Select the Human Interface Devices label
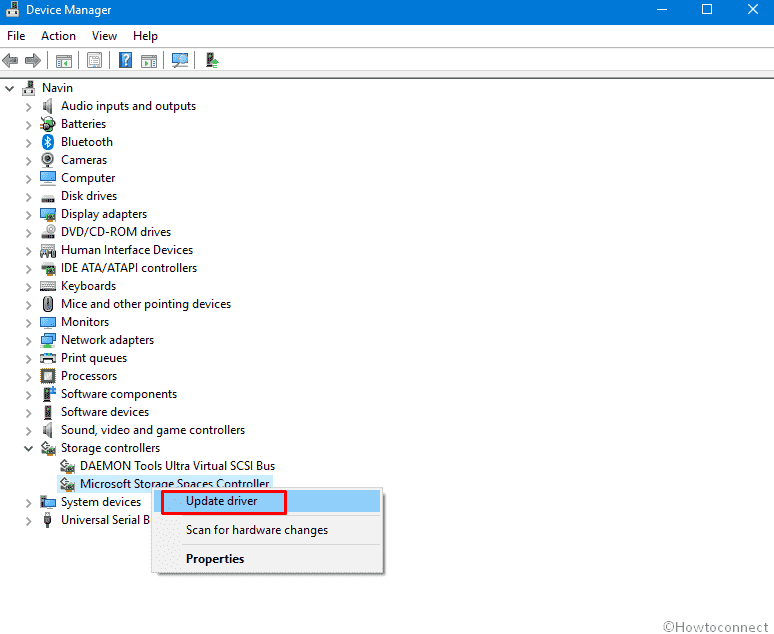 tap(127, 250)
